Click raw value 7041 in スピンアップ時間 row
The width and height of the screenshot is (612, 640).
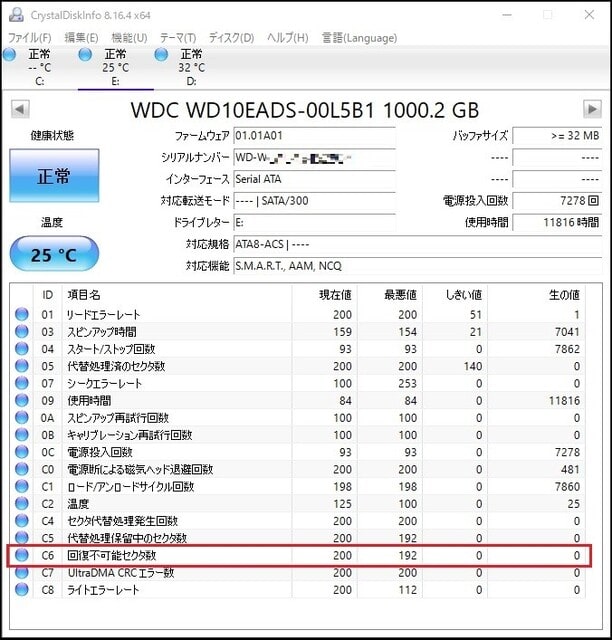pos(567,332)
